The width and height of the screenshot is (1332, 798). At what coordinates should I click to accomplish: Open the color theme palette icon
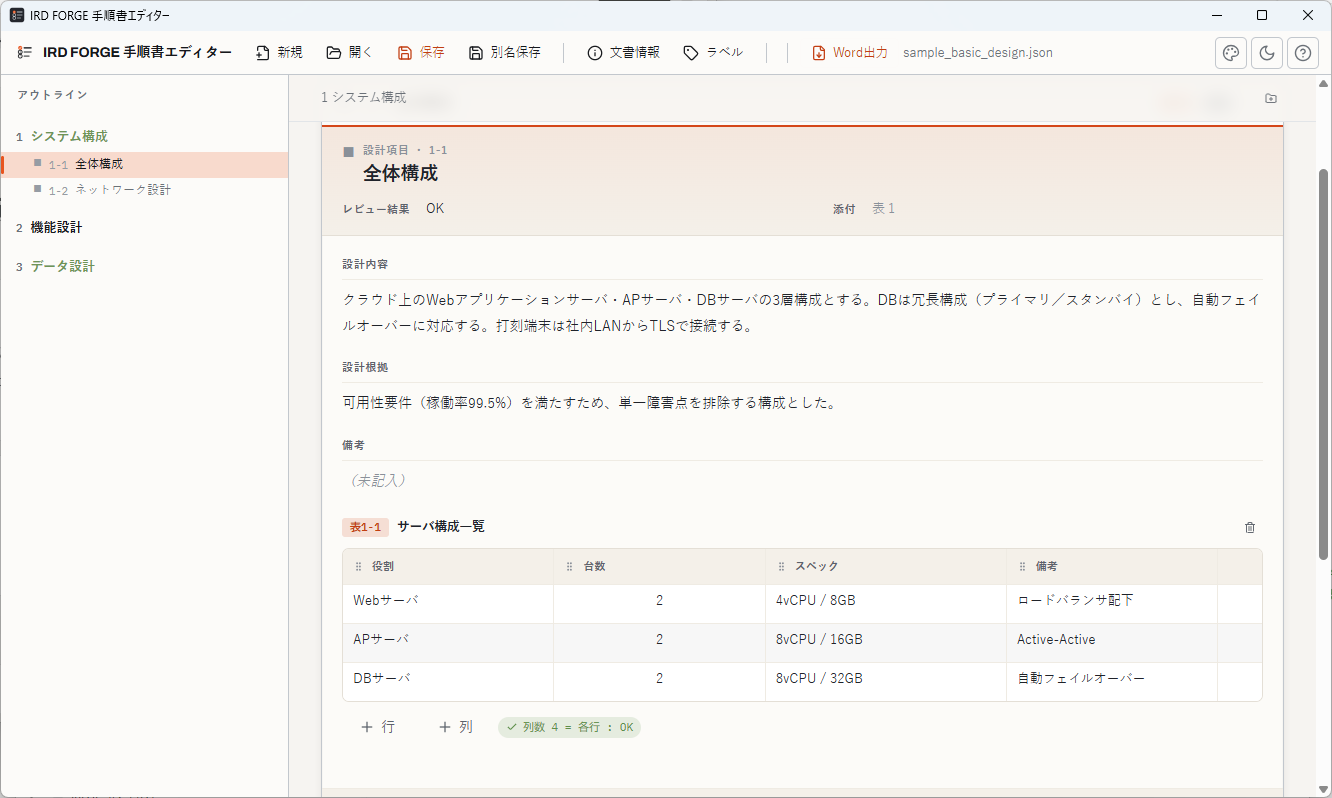click(1231, 53)
